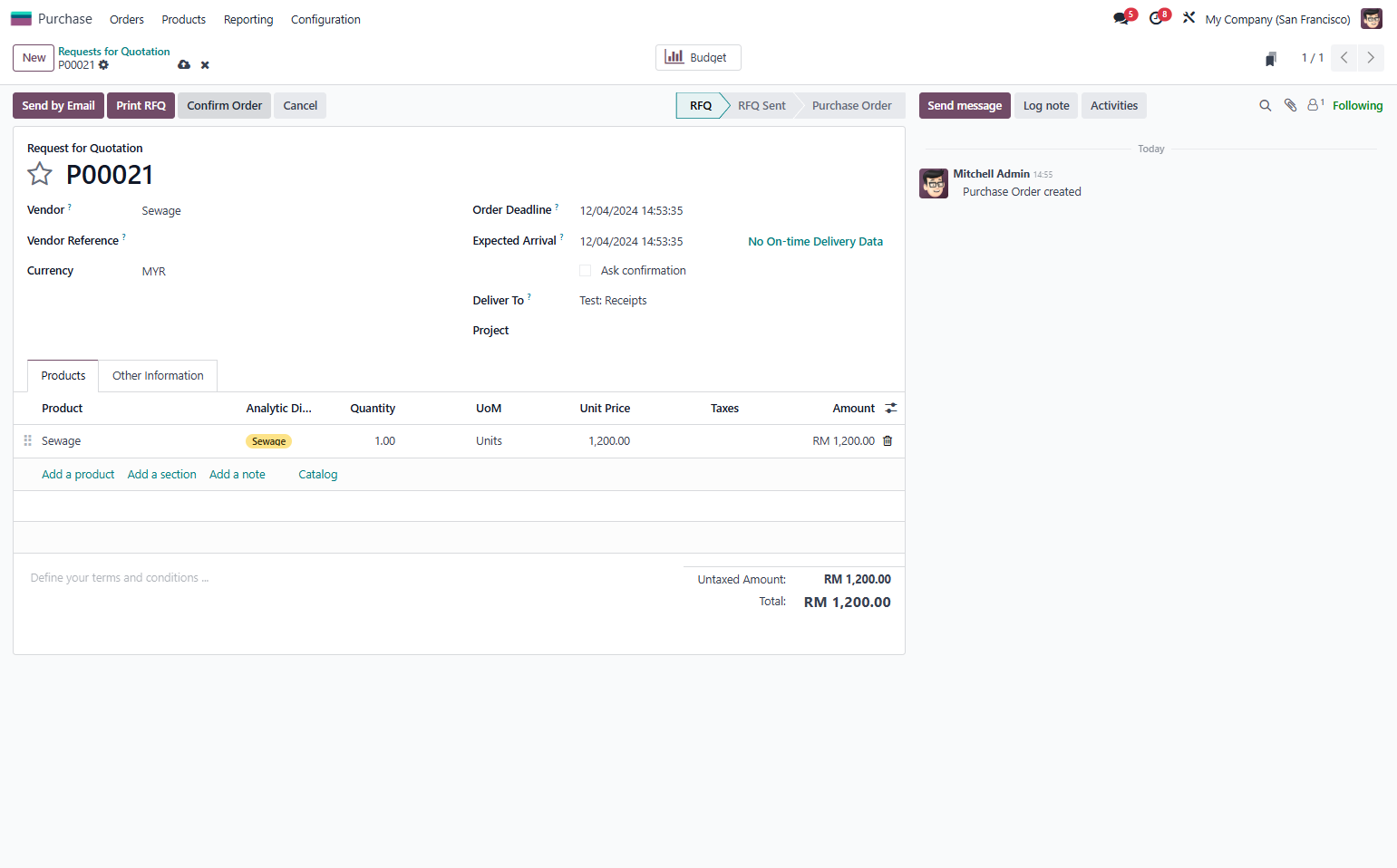Open the Purchase app home logo
The image size is (1397, 868).
pyautogui.click(x=21, y=19)
